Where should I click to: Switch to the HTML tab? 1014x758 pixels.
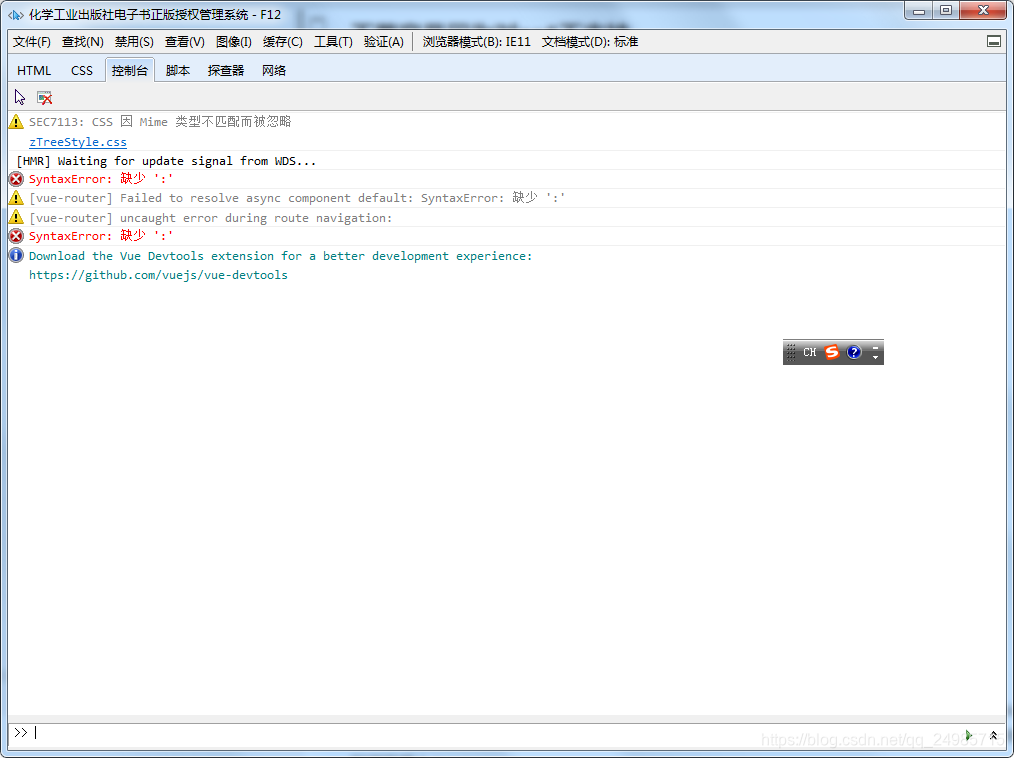pos(34,70)
